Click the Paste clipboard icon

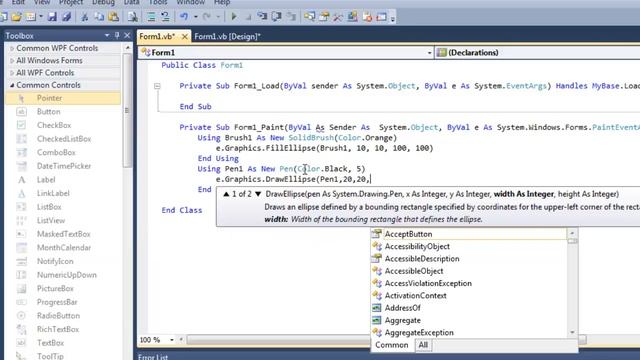tap(114, 17)
